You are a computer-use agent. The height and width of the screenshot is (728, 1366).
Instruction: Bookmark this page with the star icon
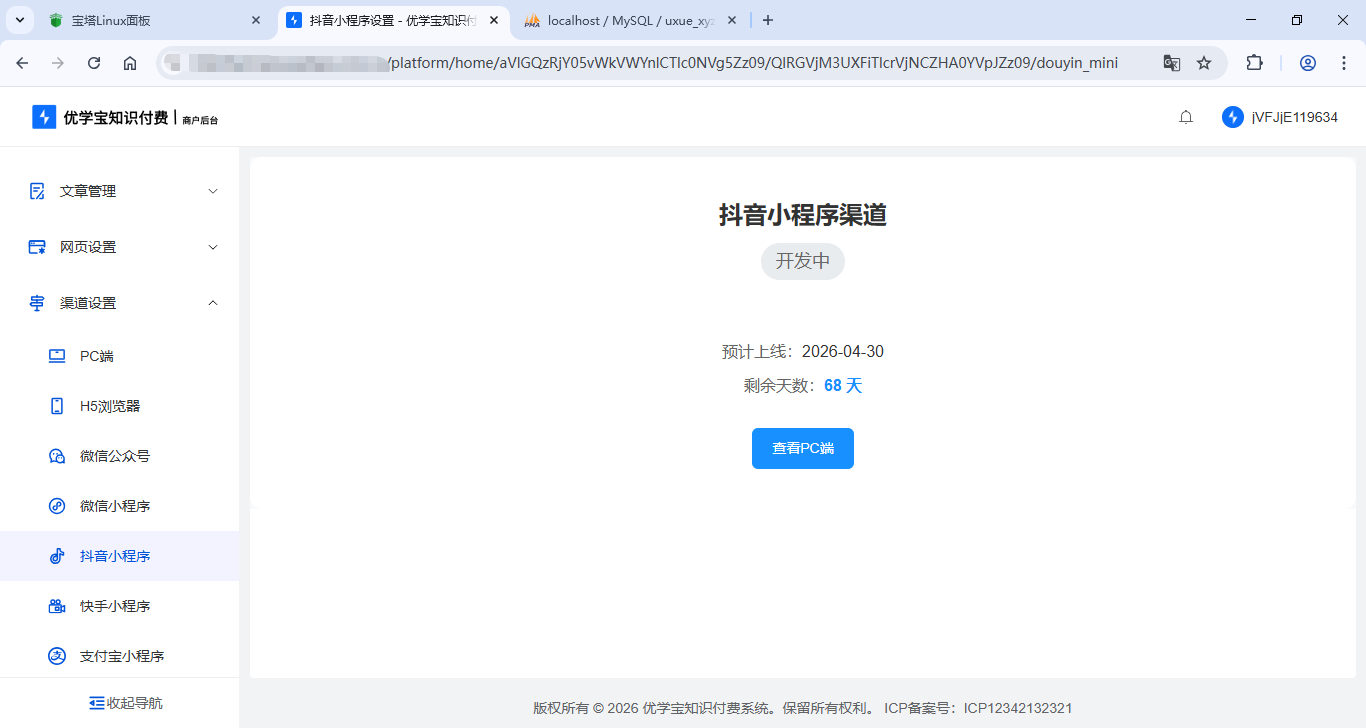(x=1203, y=62)
